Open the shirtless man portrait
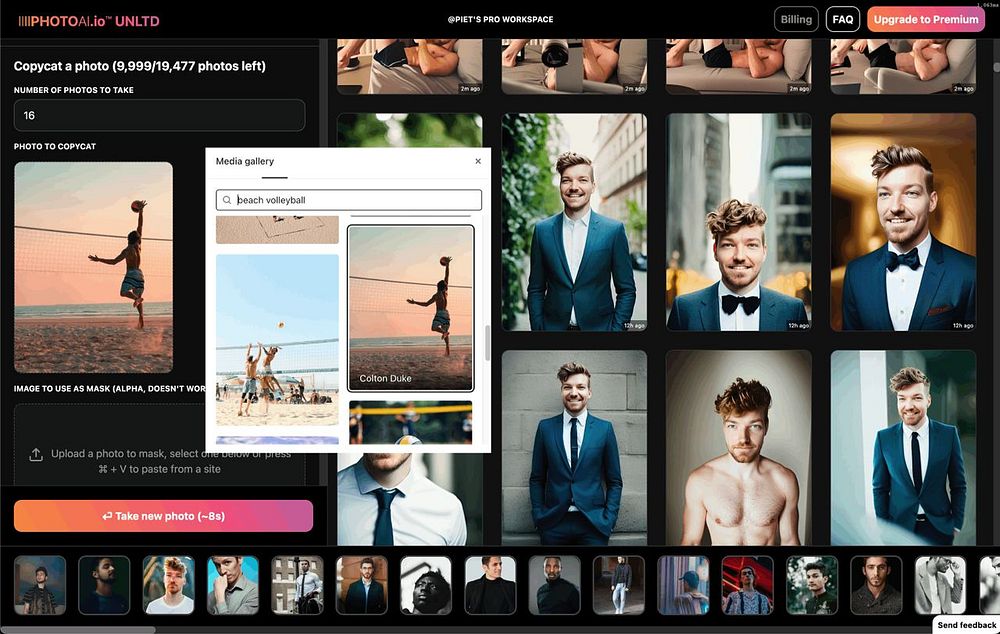Image resolution: width=1000 pixels, height=634 pixels. pos(739,448)
